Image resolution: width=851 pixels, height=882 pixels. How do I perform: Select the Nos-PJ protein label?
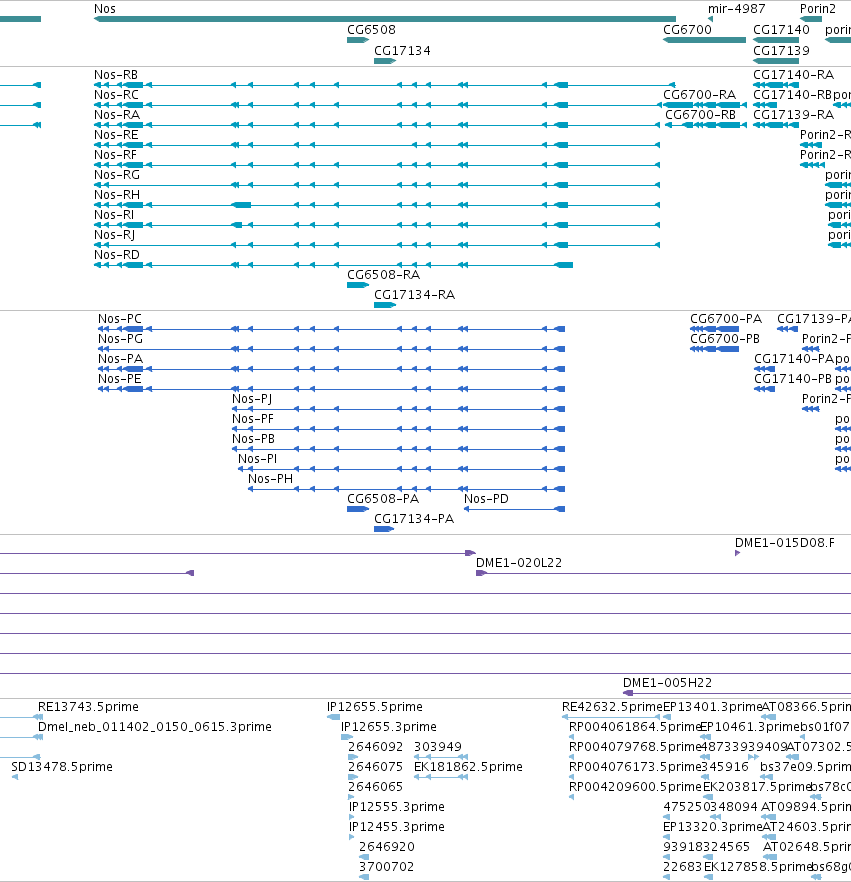tap(252, 399)
